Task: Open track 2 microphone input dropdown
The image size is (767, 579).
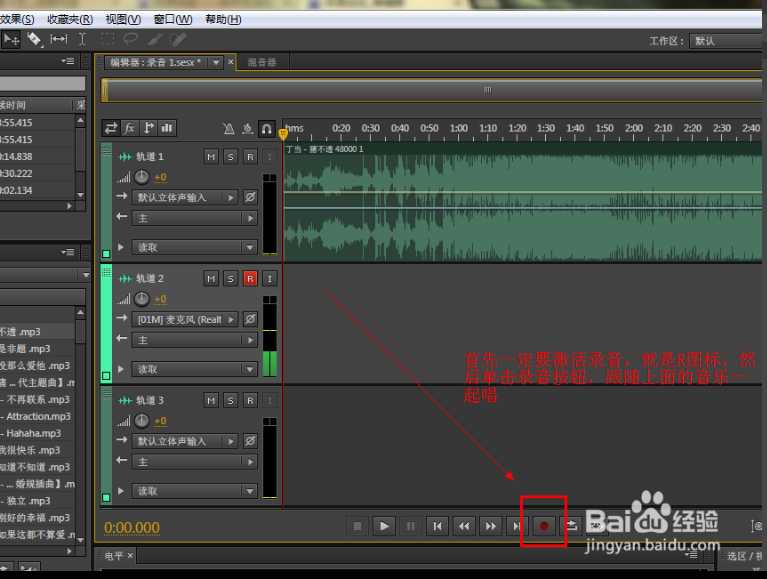Action: point(185,319)
